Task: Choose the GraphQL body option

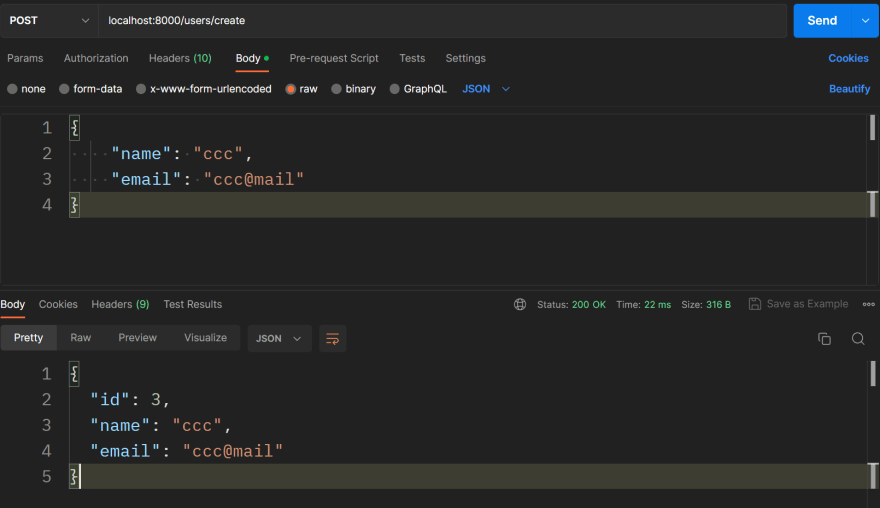Action: tap(395, 89)
